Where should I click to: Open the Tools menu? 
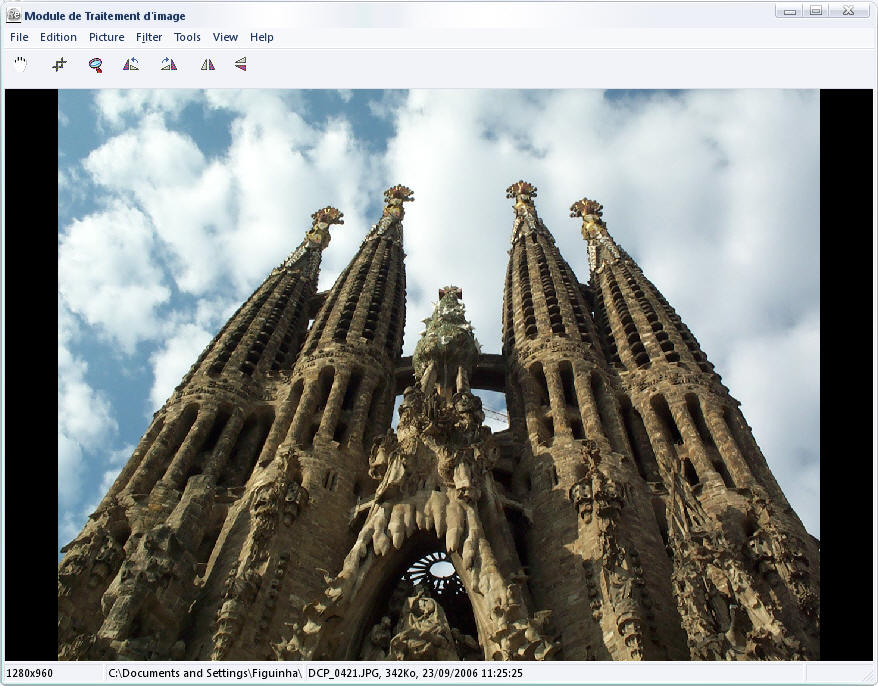click(187, 37)
